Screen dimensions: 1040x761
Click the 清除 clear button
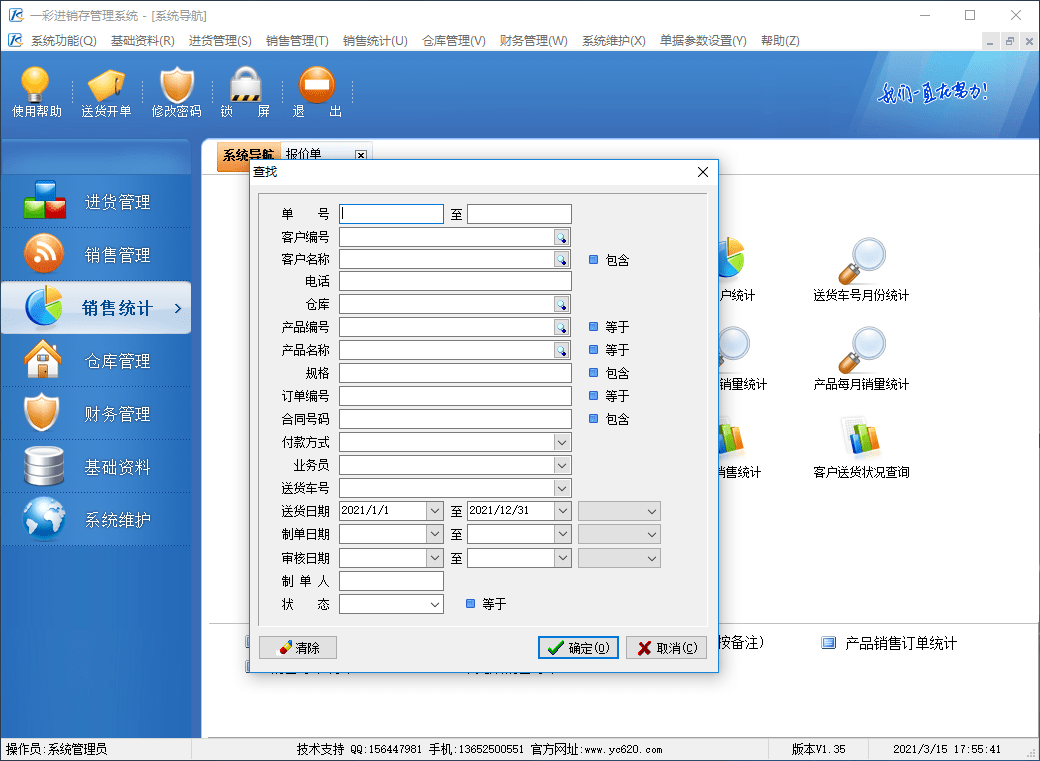click(298, 647)
